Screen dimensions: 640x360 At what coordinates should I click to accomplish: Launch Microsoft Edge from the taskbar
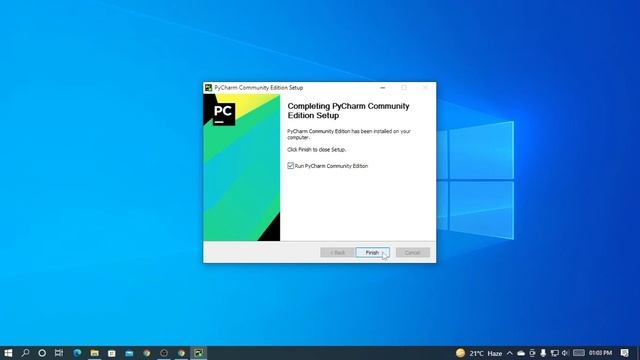(77, 353)
